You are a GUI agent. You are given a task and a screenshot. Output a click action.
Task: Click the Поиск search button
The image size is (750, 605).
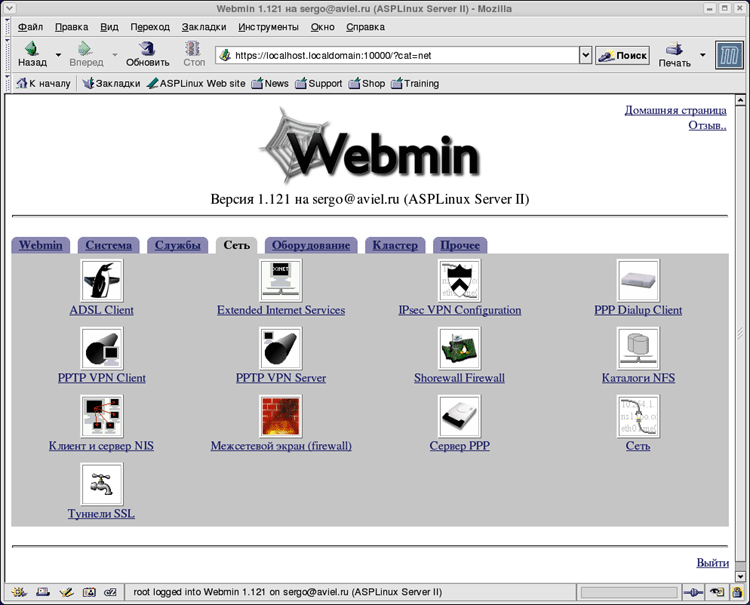coord(623,55)
